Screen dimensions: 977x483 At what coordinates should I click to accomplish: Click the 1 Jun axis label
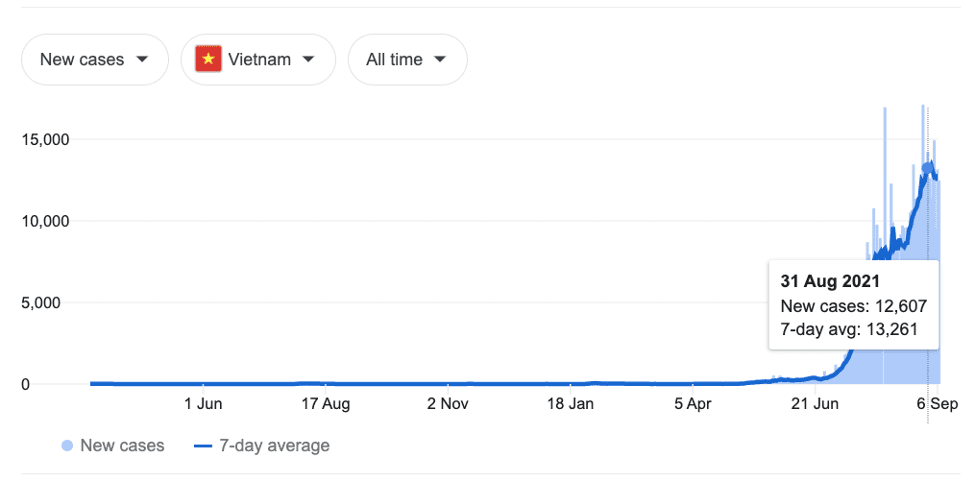tap(204, 404)
